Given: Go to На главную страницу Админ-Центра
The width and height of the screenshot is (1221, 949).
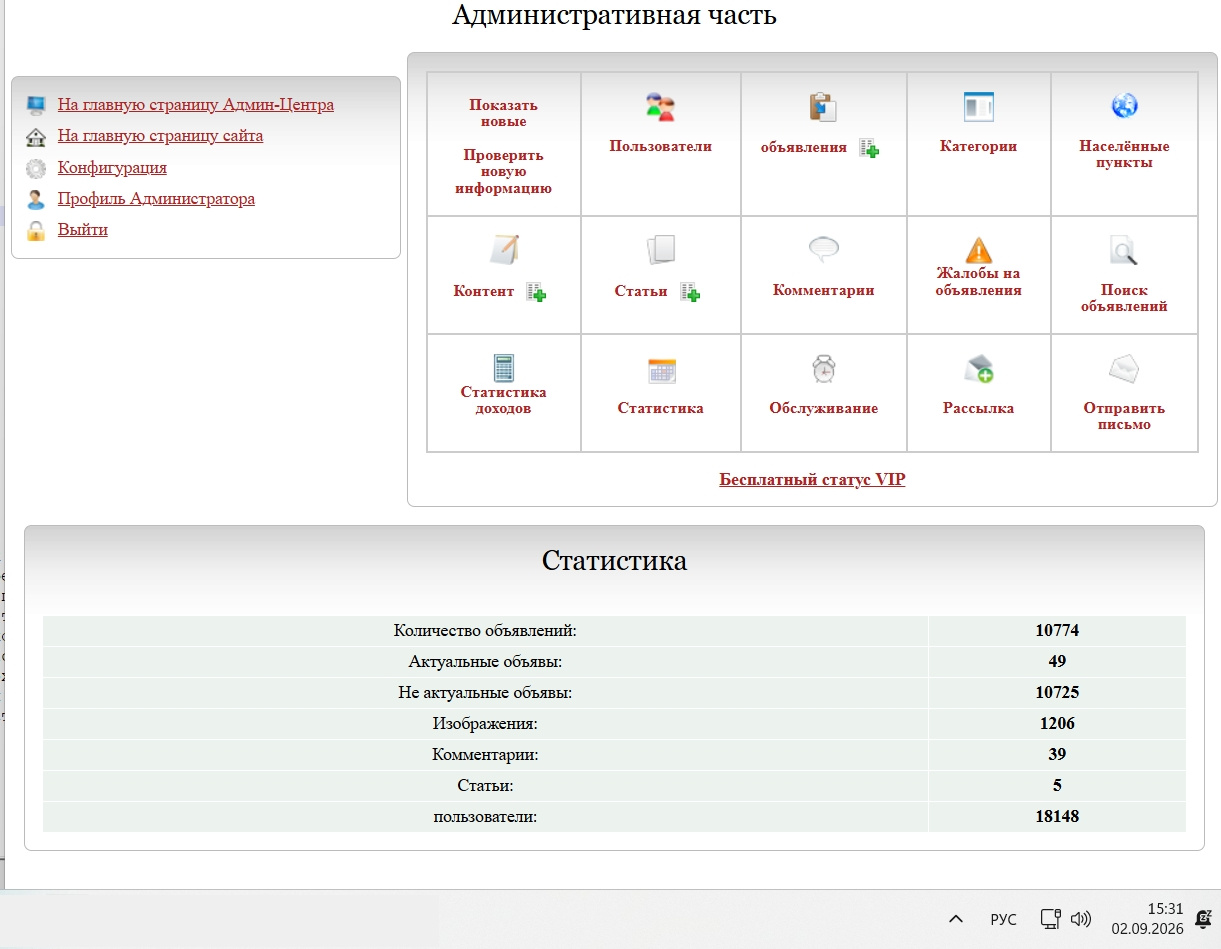Looking at the screenshot, I should coord(196,104).
